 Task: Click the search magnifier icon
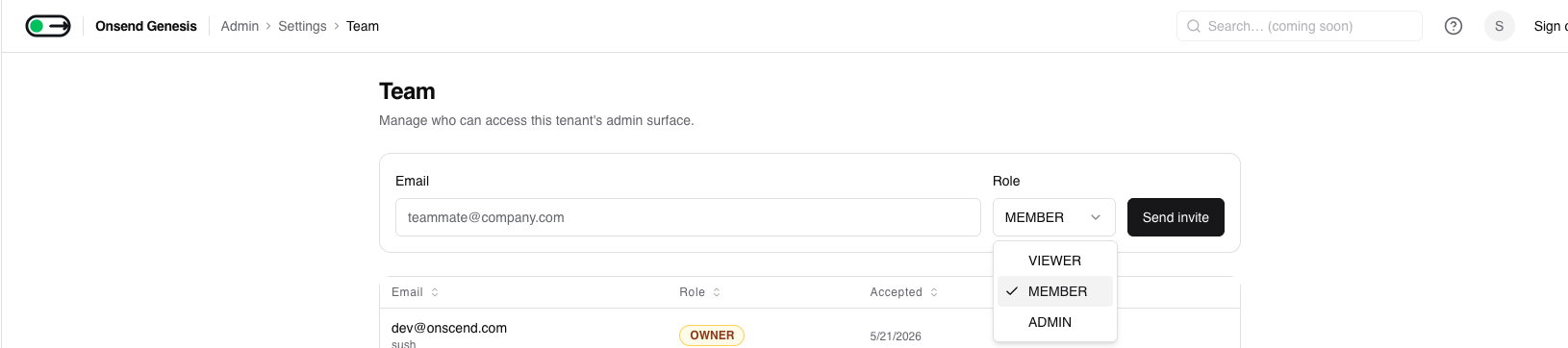click(x=1194, y=26)
